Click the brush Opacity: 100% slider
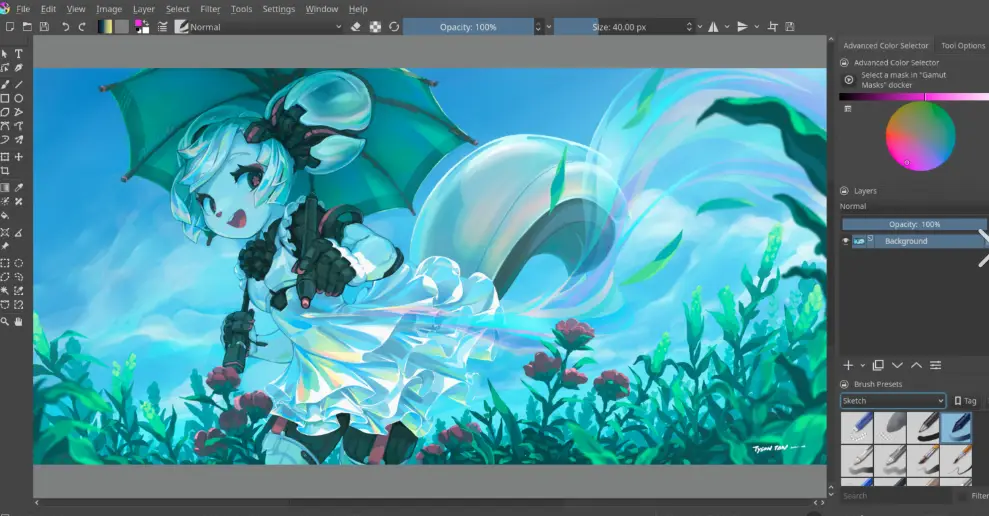 pos(468,26)
